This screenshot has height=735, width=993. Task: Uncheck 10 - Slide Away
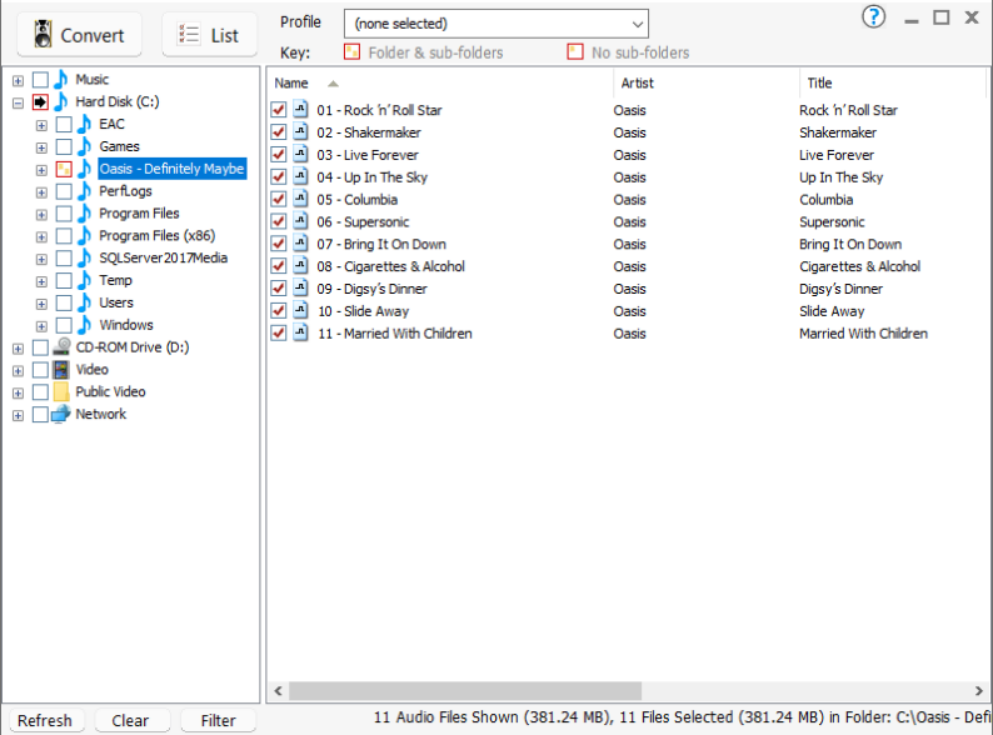[277, 311]
